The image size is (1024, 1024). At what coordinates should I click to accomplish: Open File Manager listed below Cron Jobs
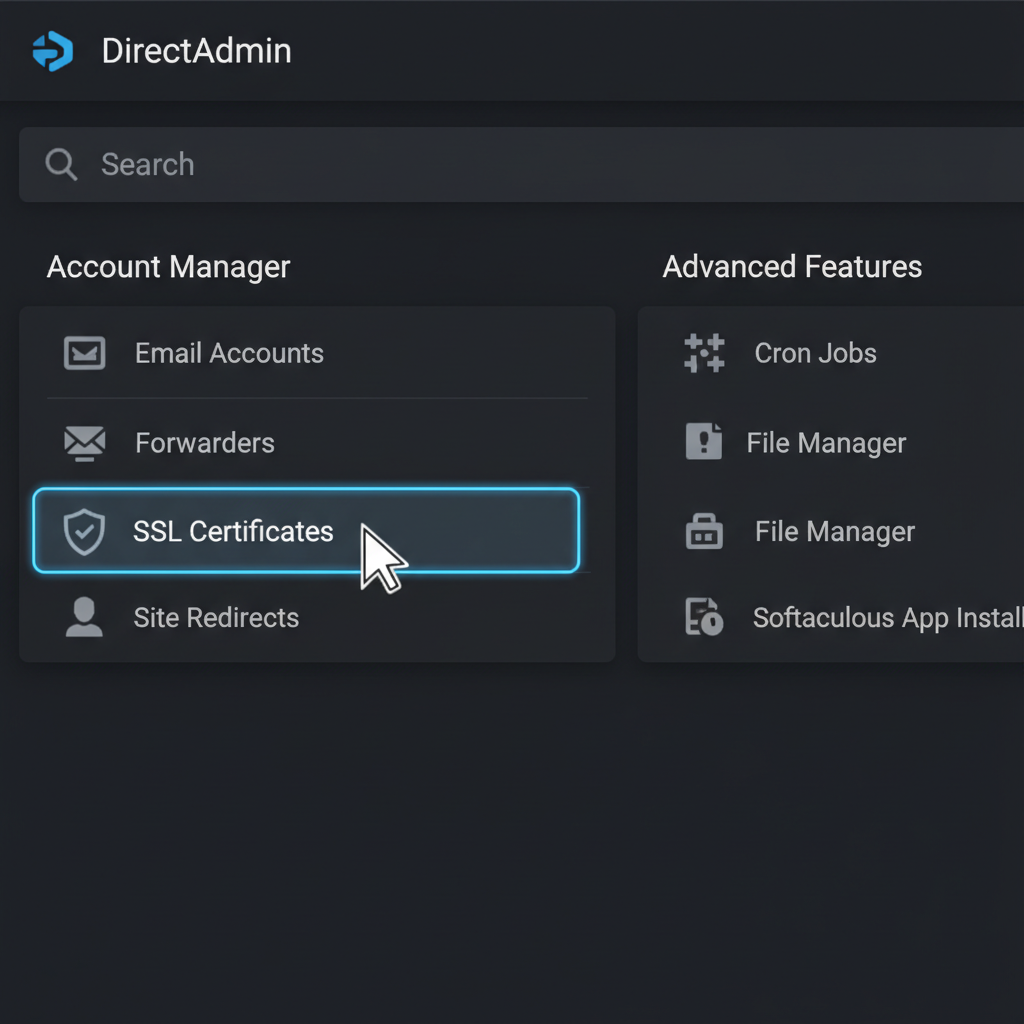click(x=826, y=443)
